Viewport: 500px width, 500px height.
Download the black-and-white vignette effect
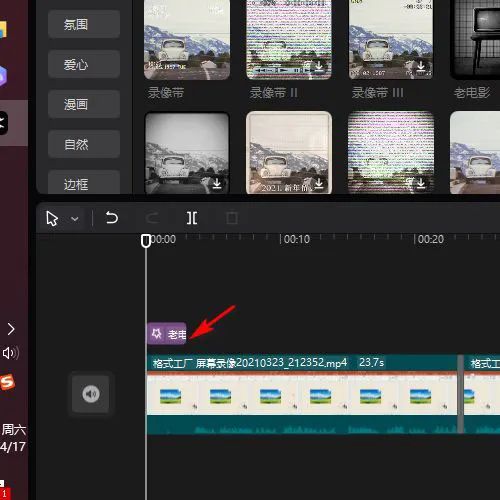click(x=217, y=183)
